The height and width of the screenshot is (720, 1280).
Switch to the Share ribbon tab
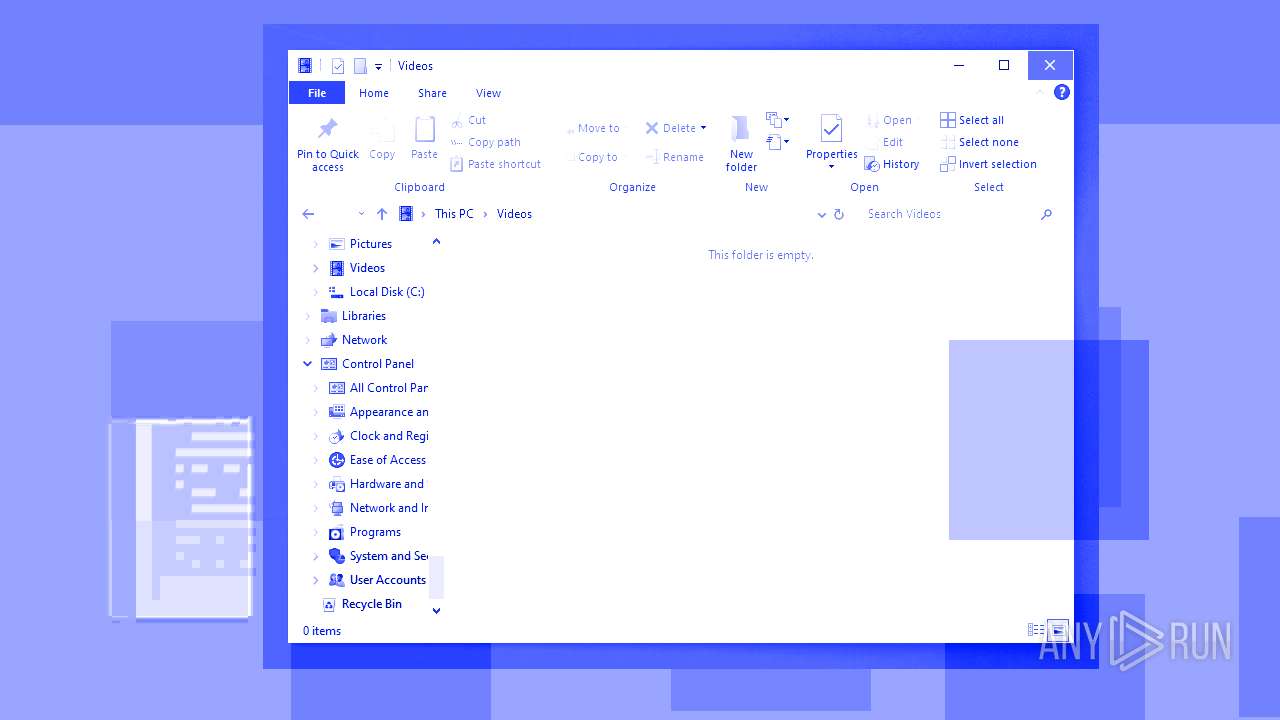tap(432, 93)
